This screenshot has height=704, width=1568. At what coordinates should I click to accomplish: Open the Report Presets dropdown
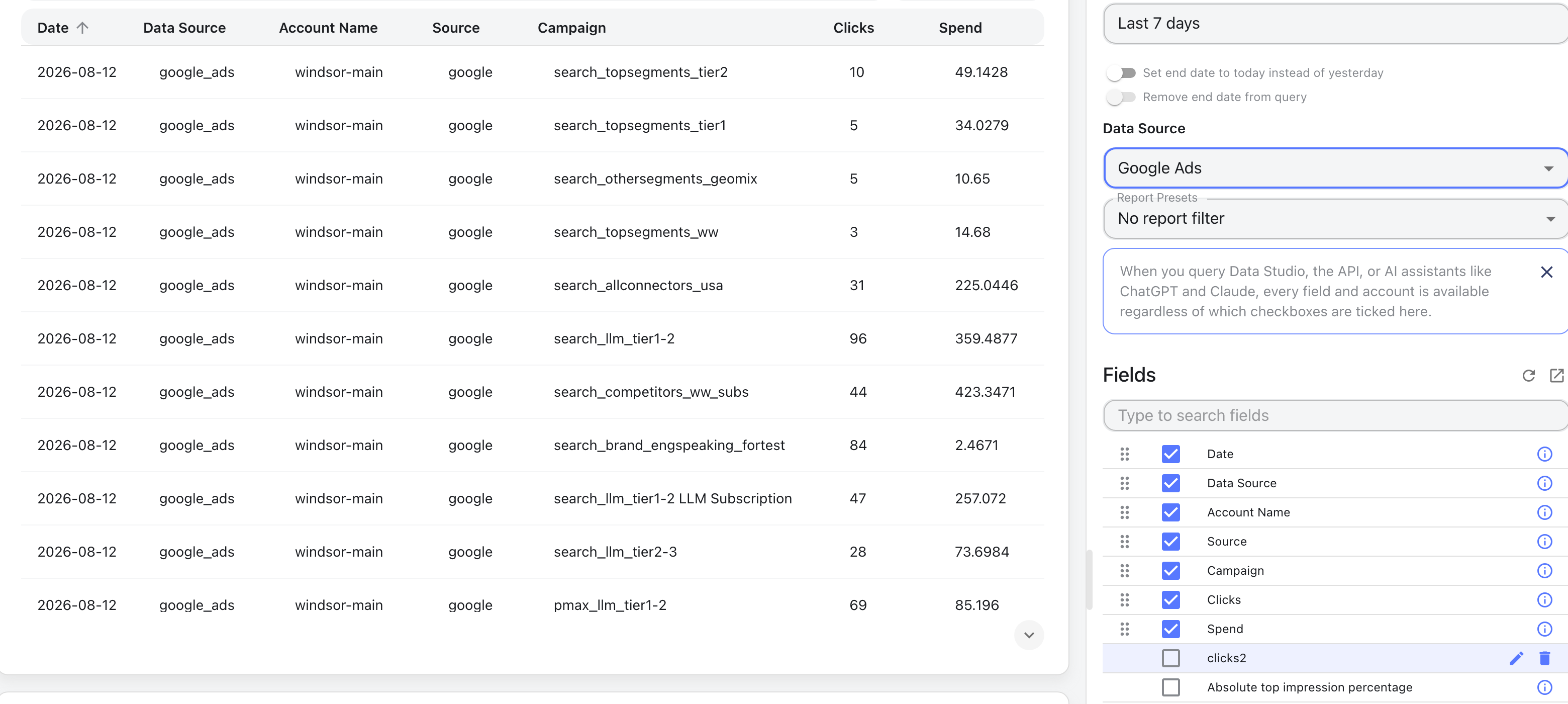[x=1335, y=219]
